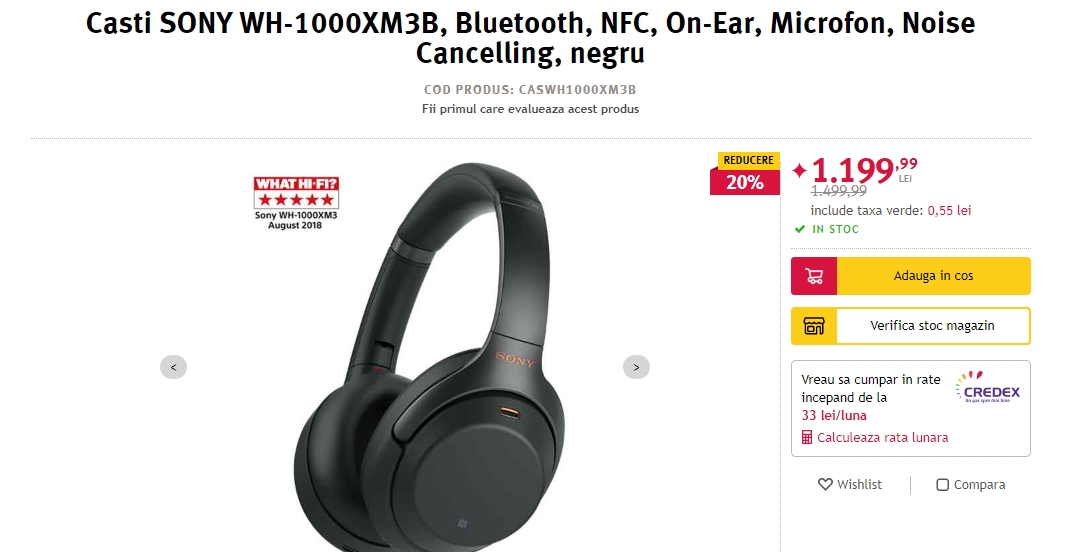Click the red shopping cart icon
The width and height of the screenshot is (1091, 552).
[813, 276]
